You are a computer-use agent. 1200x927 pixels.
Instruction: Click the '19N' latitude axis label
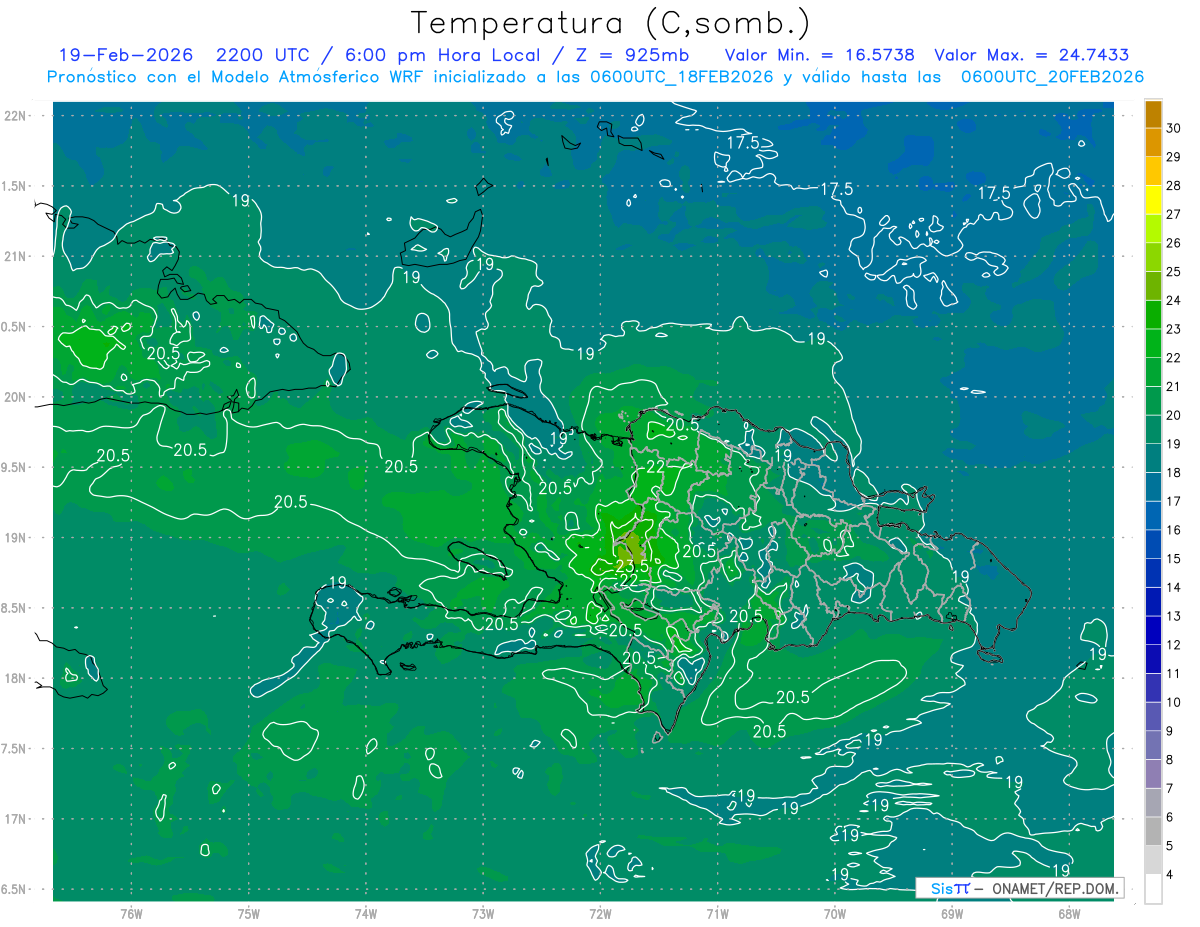coord(16,537)
